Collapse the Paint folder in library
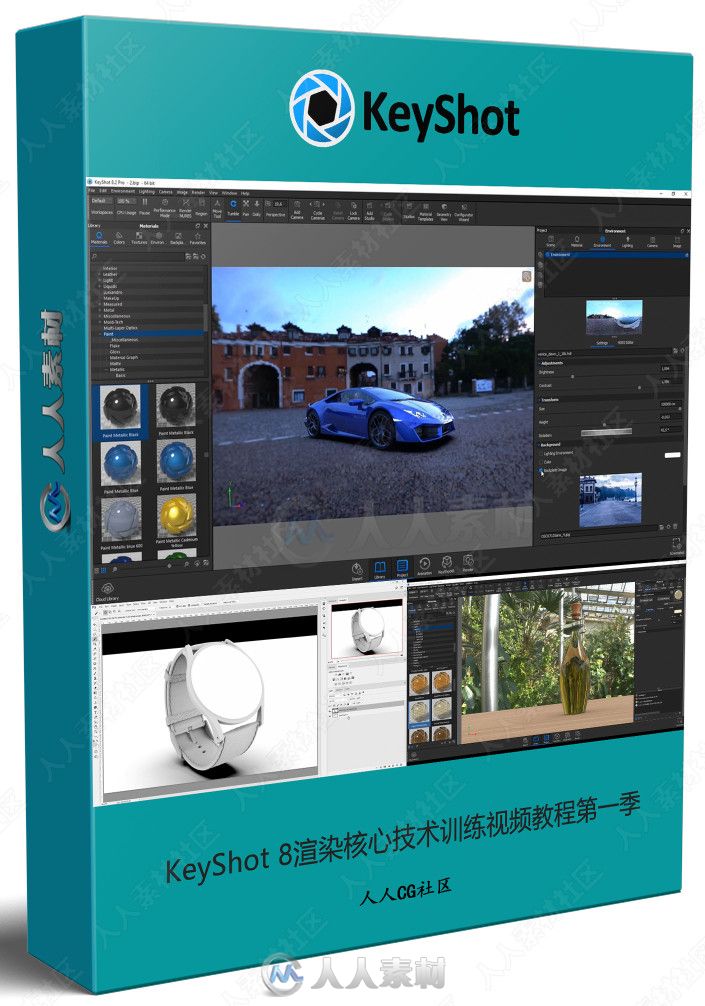Screen dimensions: 705x1006 click(x=99, y=334)
